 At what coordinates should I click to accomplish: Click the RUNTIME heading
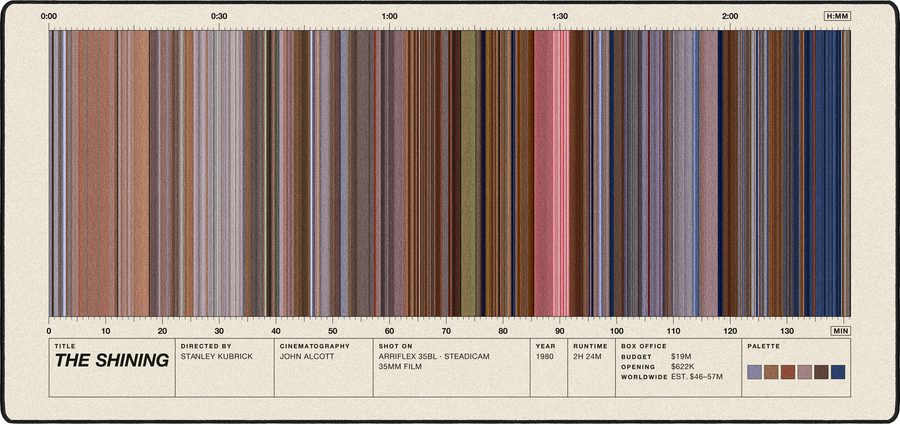[590, 347]
